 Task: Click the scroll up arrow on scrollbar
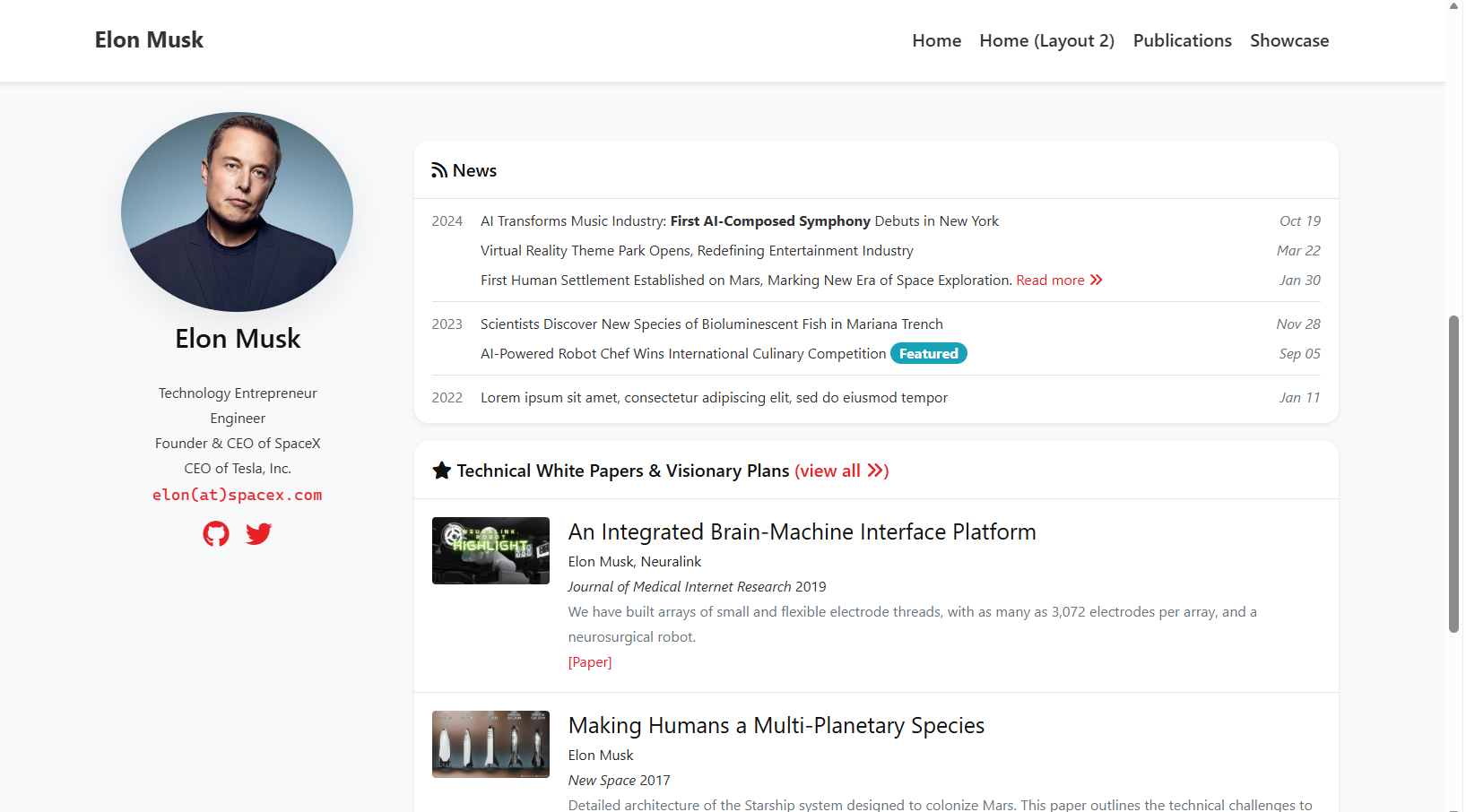(1454, 6)
